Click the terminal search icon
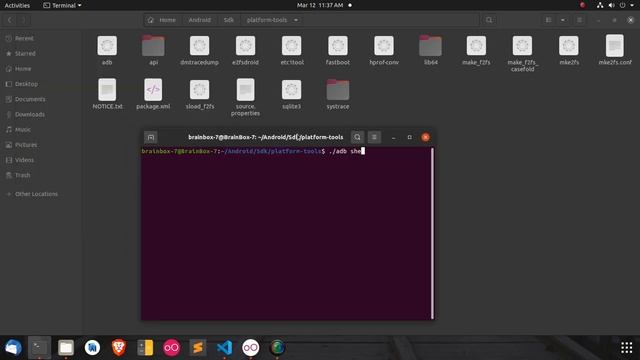 click(x=357, y=137)
